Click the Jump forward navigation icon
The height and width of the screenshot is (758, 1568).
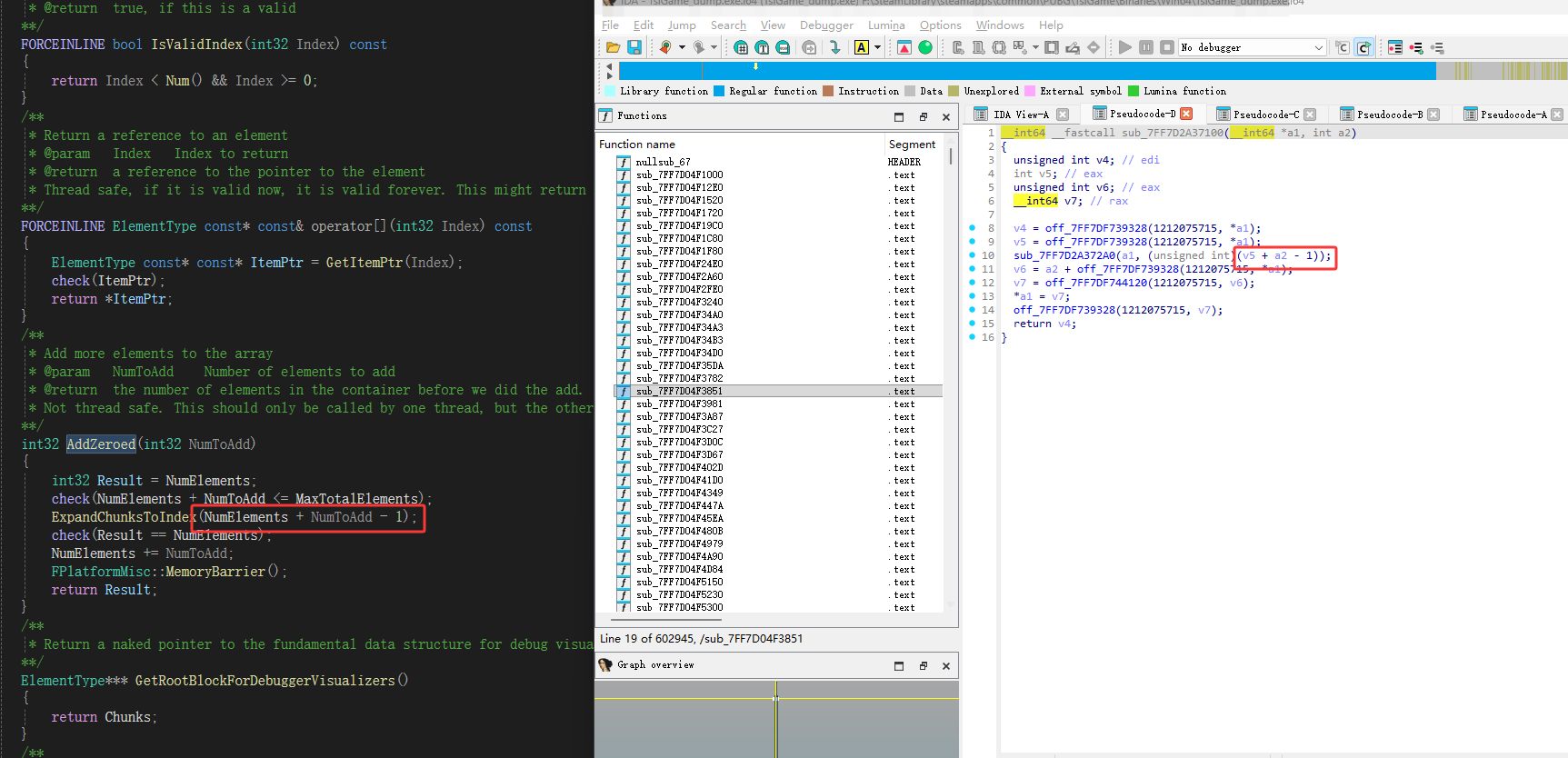pyautogui.click(x=699, y=47)
